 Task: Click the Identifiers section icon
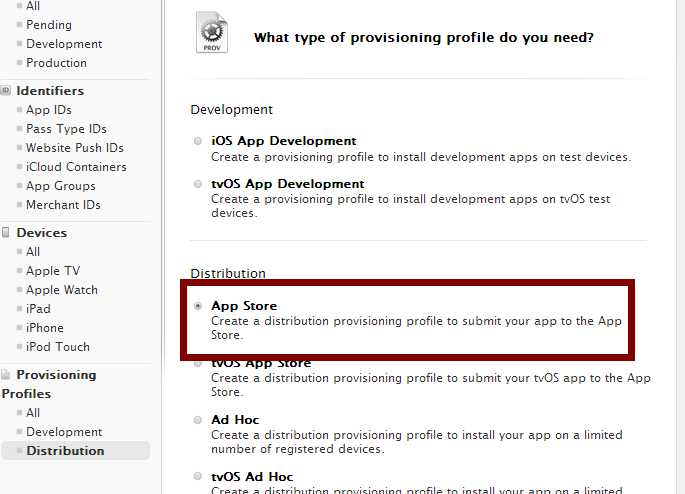click(6, 90)
